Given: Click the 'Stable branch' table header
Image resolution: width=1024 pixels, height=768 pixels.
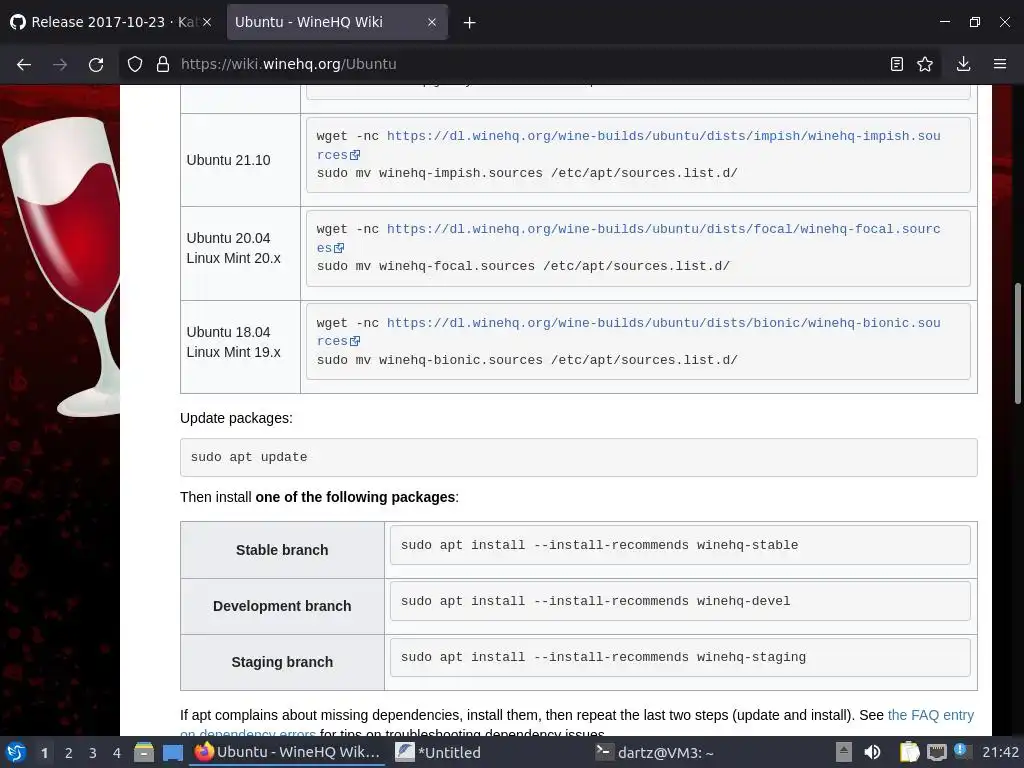Looking at the screenshot, I should click(x=282, y=550).
